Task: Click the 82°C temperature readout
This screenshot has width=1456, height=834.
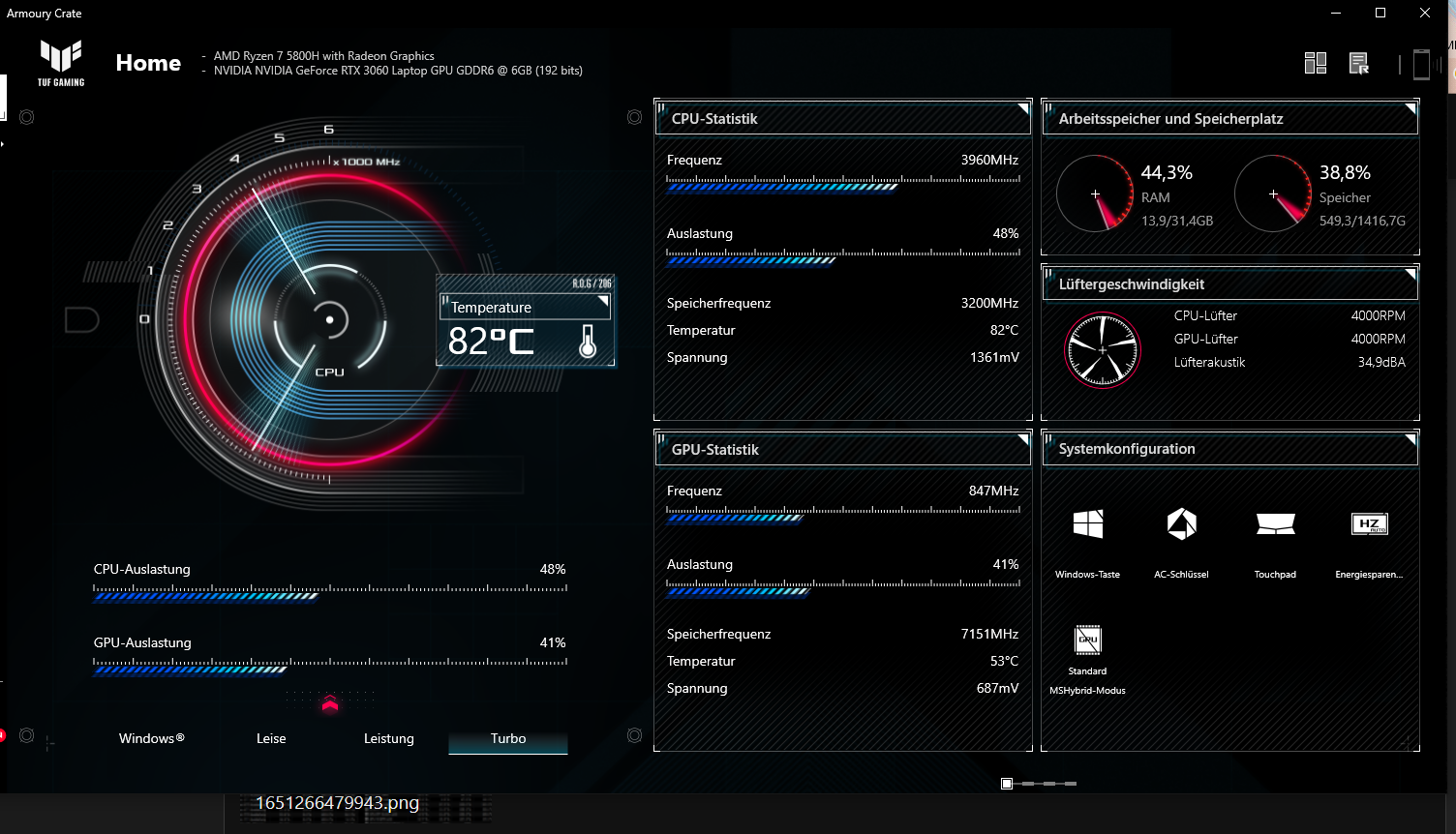Action: click(x=491, y=342)
